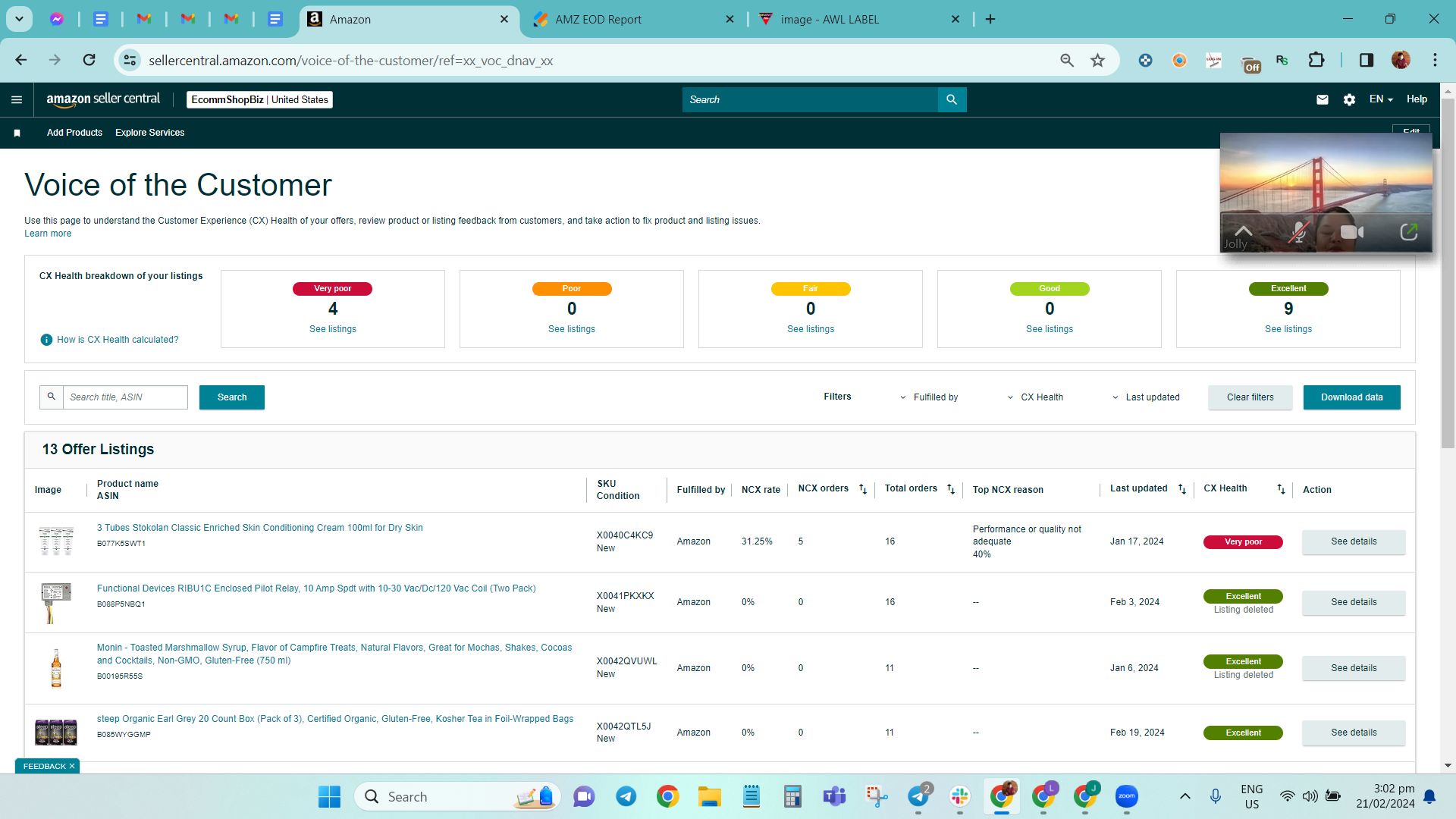Click the magnifier icon in the title/ASIN search box
Viewport: 1456px width, 819px height.
pos(52,397)
